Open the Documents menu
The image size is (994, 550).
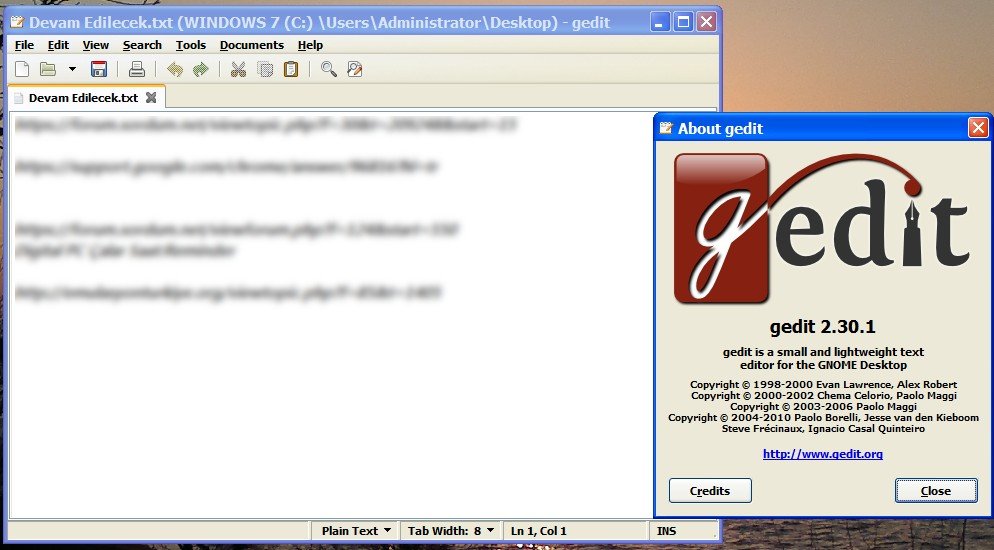(x=252, y=45)
